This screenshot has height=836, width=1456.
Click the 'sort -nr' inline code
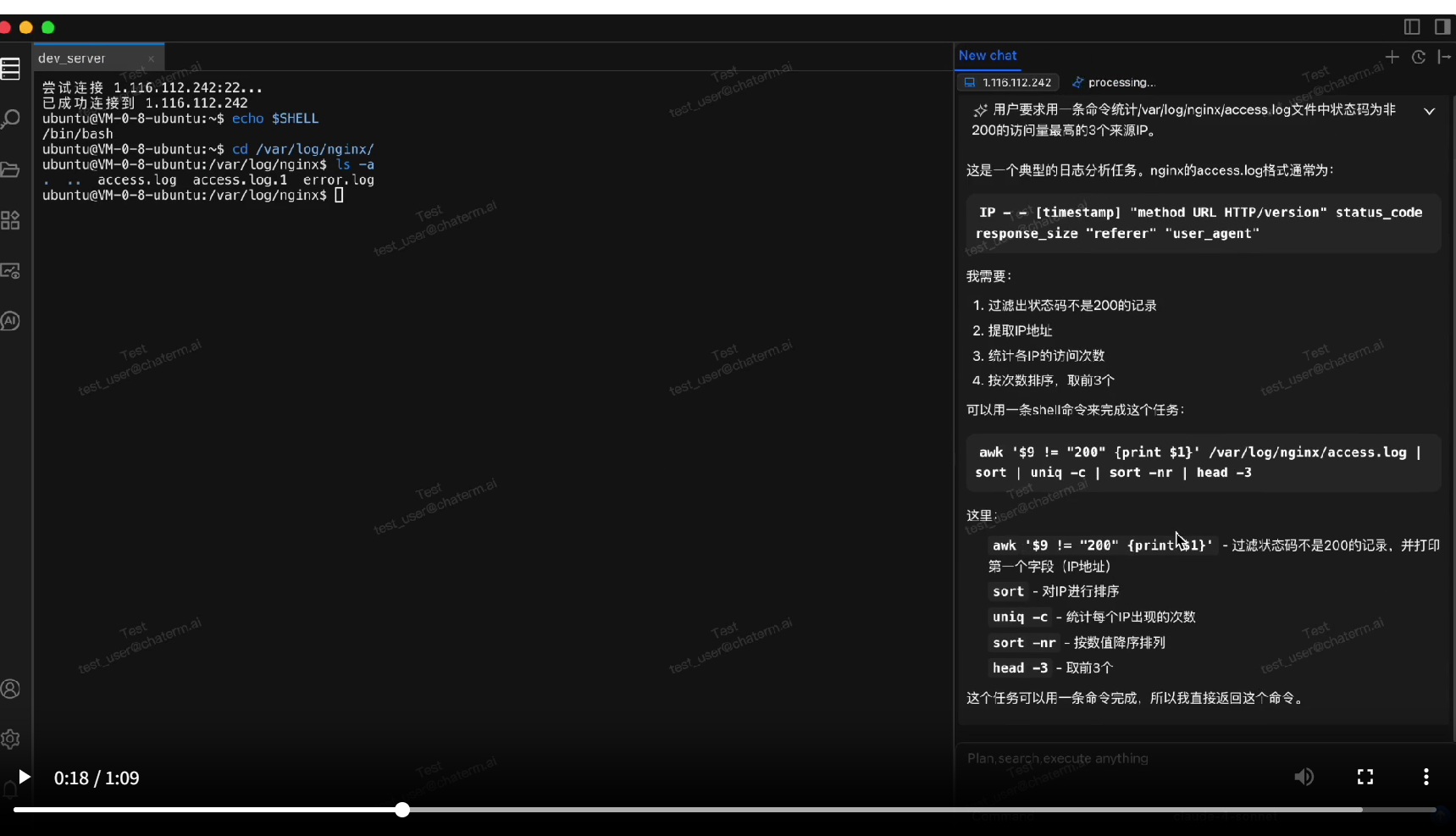(1024, 643)
